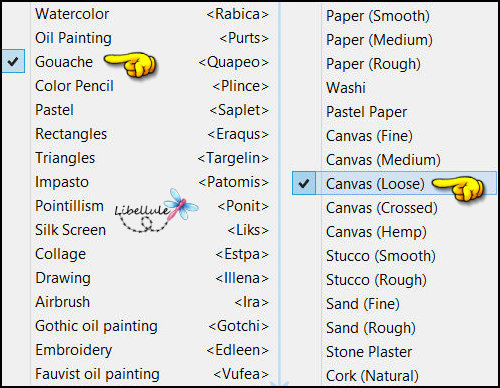The height and width of the screenshot is (388, 500).
Task: Pick Paper (Smooth) texture
Action: point(395,16)
